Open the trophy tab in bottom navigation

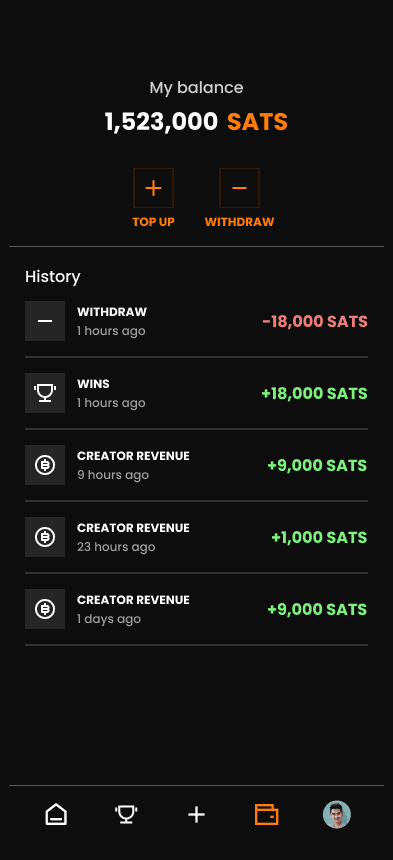(x=126, y=814)
